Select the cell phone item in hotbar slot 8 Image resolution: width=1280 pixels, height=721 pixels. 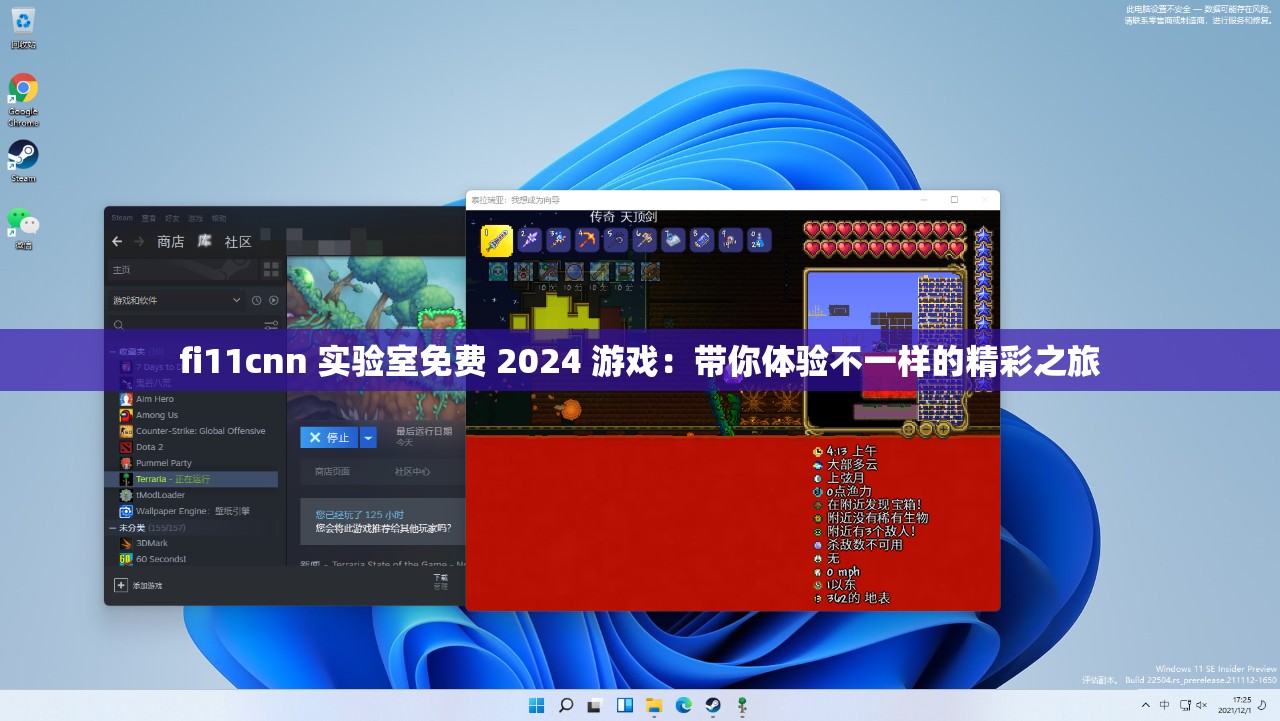click(703, 240)
